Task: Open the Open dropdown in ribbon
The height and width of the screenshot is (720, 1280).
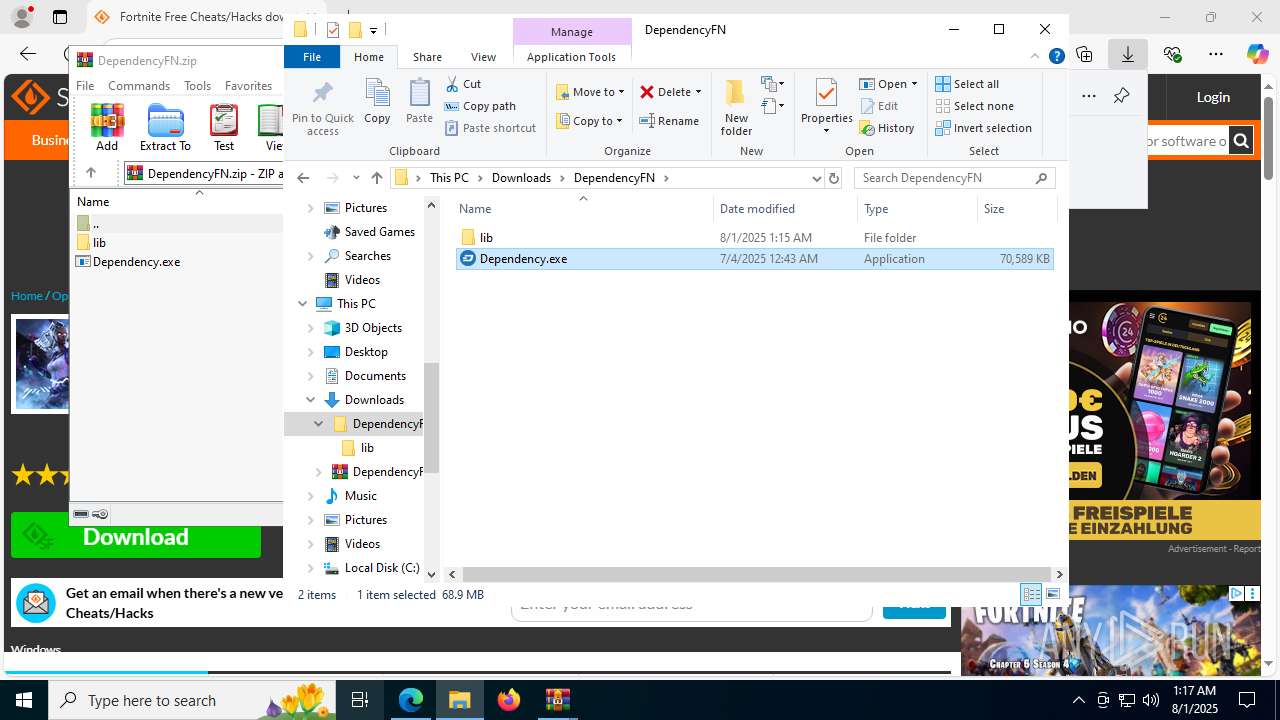Action: click(888, 84)
